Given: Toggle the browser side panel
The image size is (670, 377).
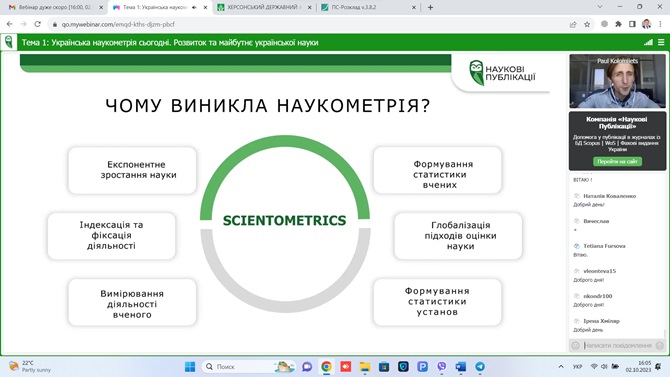Looking at the screenshot, I should point(632,24).
